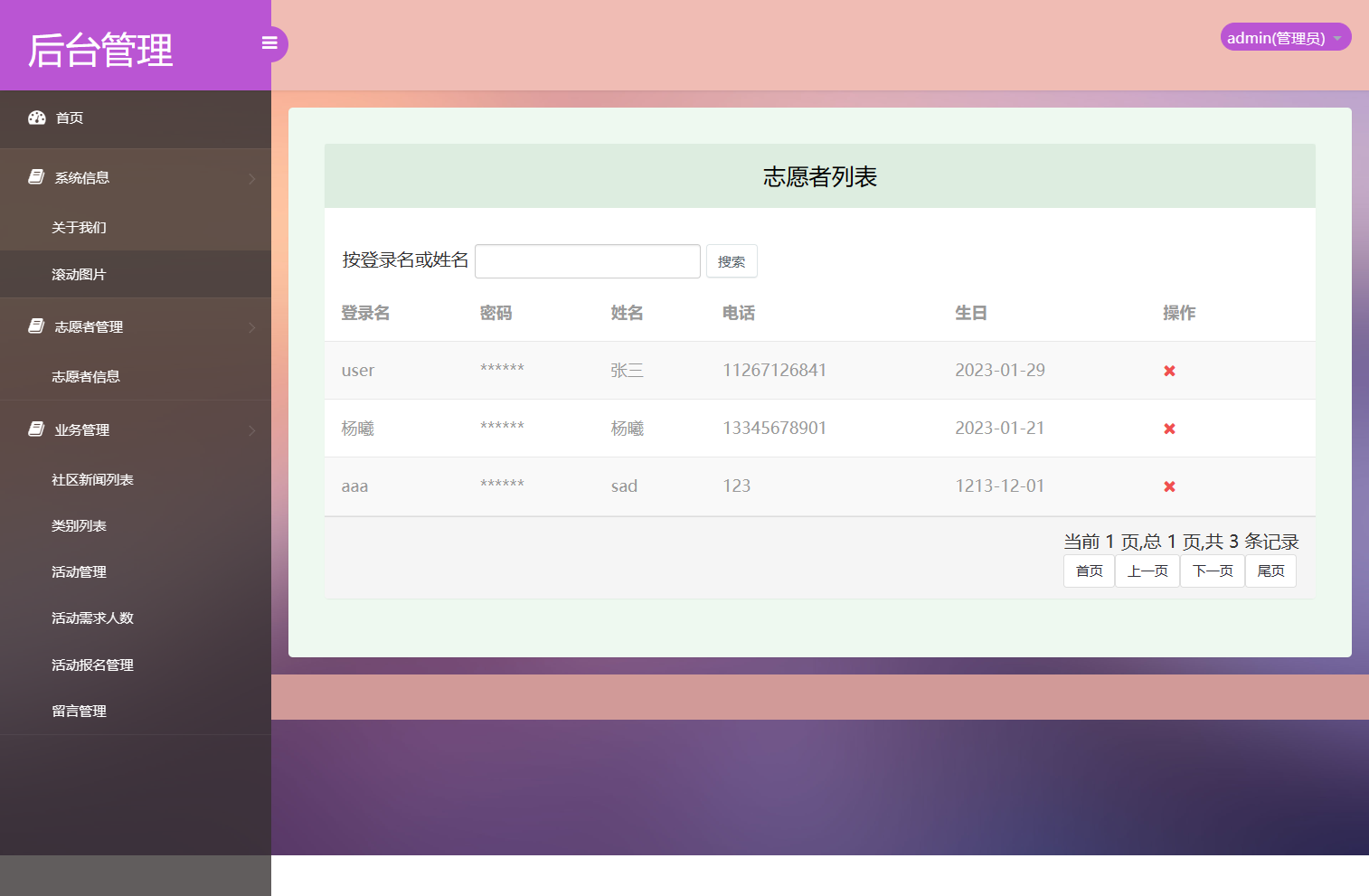Open 关于我们 from the sidebar
Viewport: 1369px width, 896px height.
[x=75, y=227]
